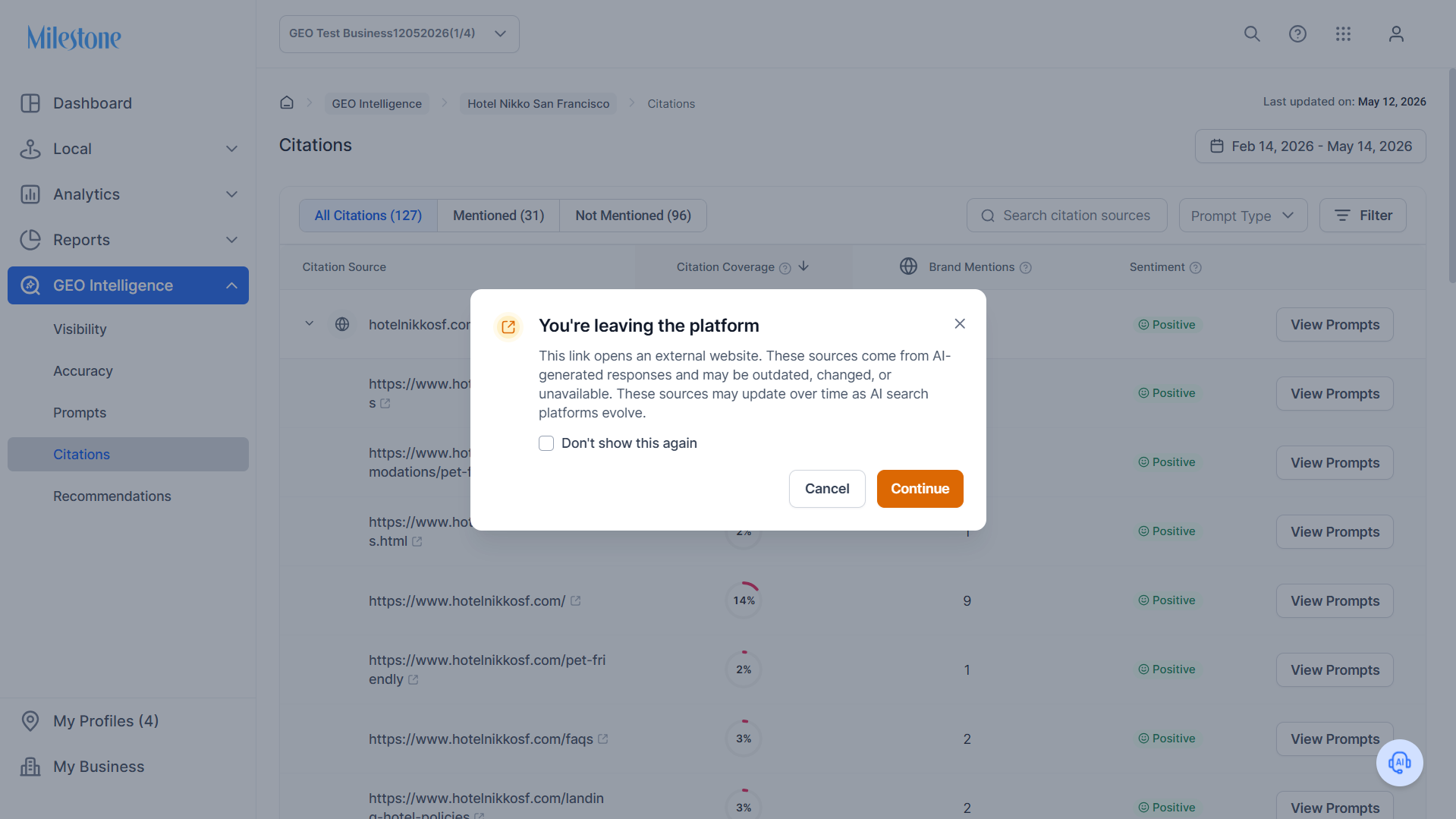Viewport: 1456px width, 819px height.
Task: Open the Filter button
Action: click(x=1363, y=216)
